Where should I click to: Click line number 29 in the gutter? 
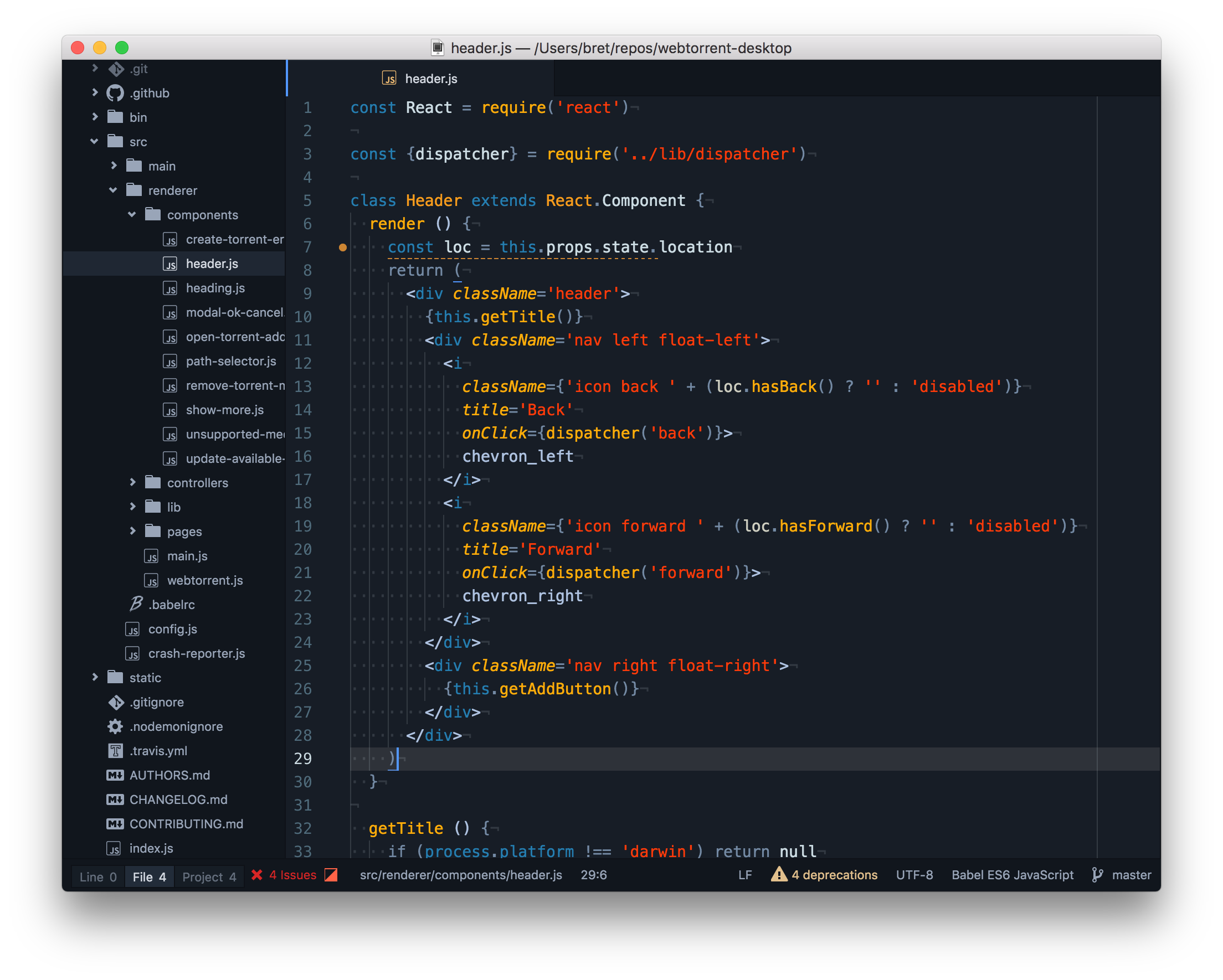point(303,758)
